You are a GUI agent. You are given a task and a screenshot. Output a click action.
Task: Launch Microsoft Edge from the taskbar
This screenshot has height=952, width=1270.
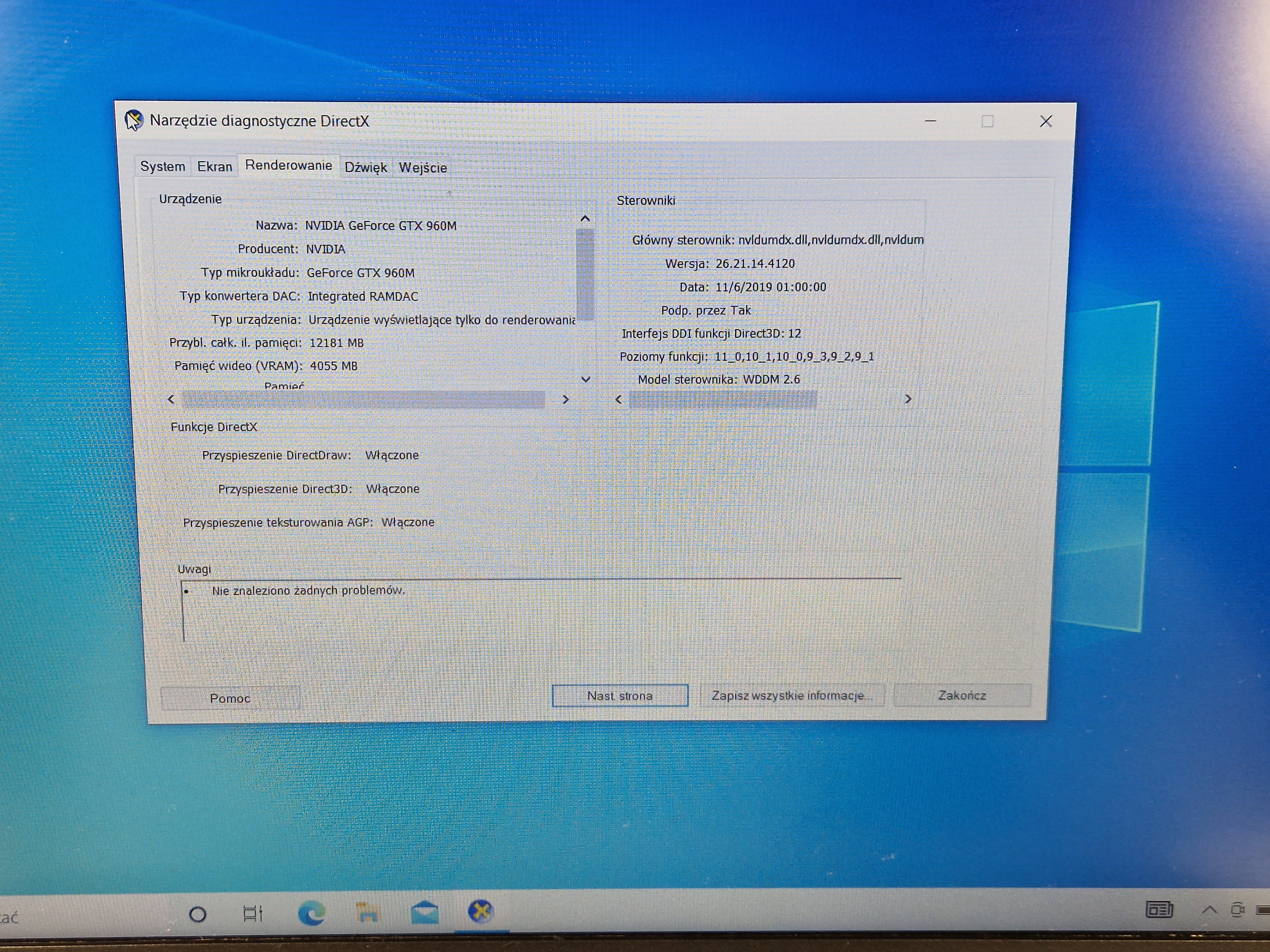pyautogui.click(x=312, y=912)
